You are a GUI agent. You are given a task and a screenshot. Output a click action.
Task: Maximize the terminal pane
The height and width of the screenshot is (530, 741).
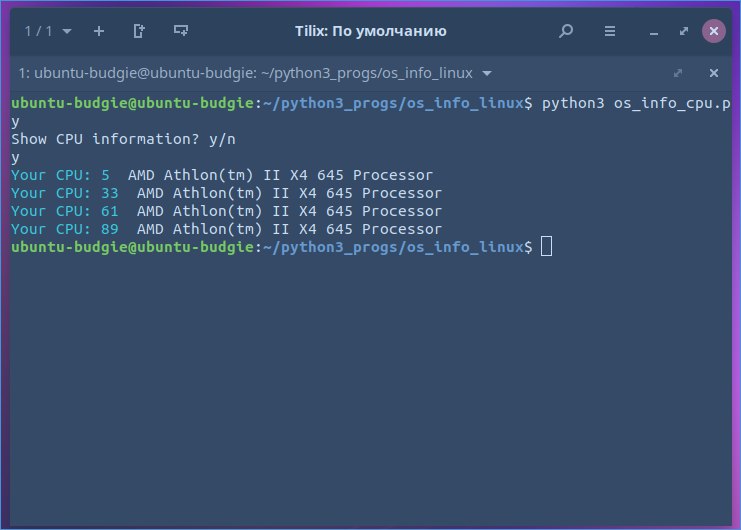tap(678, 74)
